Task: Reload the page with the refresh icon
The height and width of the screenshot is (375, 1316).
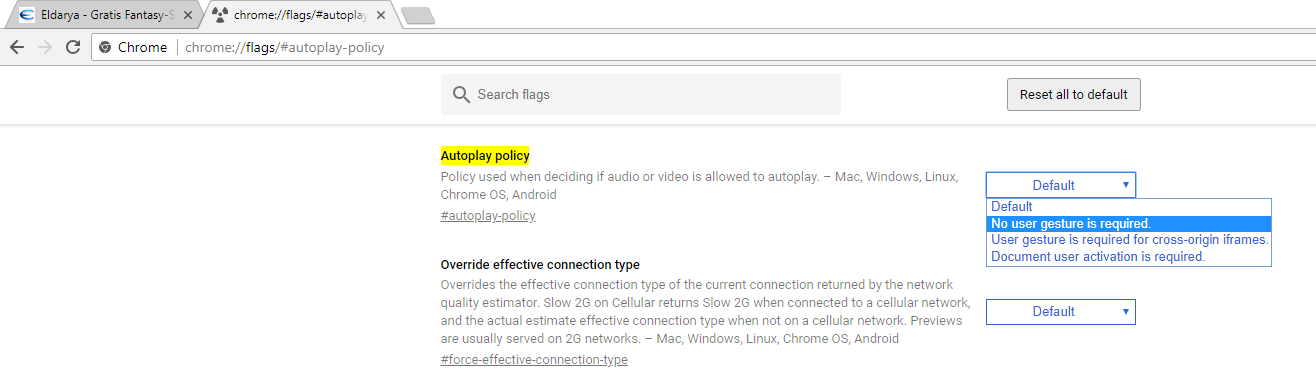Action: click(x=73, y=47)
